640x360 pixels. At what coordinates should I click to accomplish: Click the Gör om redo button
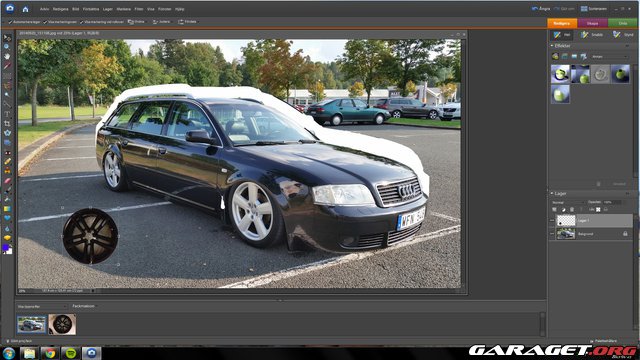[564, 9]
